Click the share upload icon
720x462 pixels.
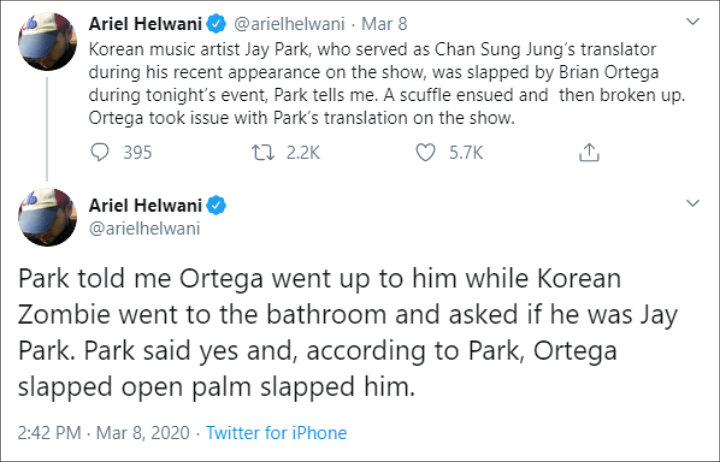point(590,152)
